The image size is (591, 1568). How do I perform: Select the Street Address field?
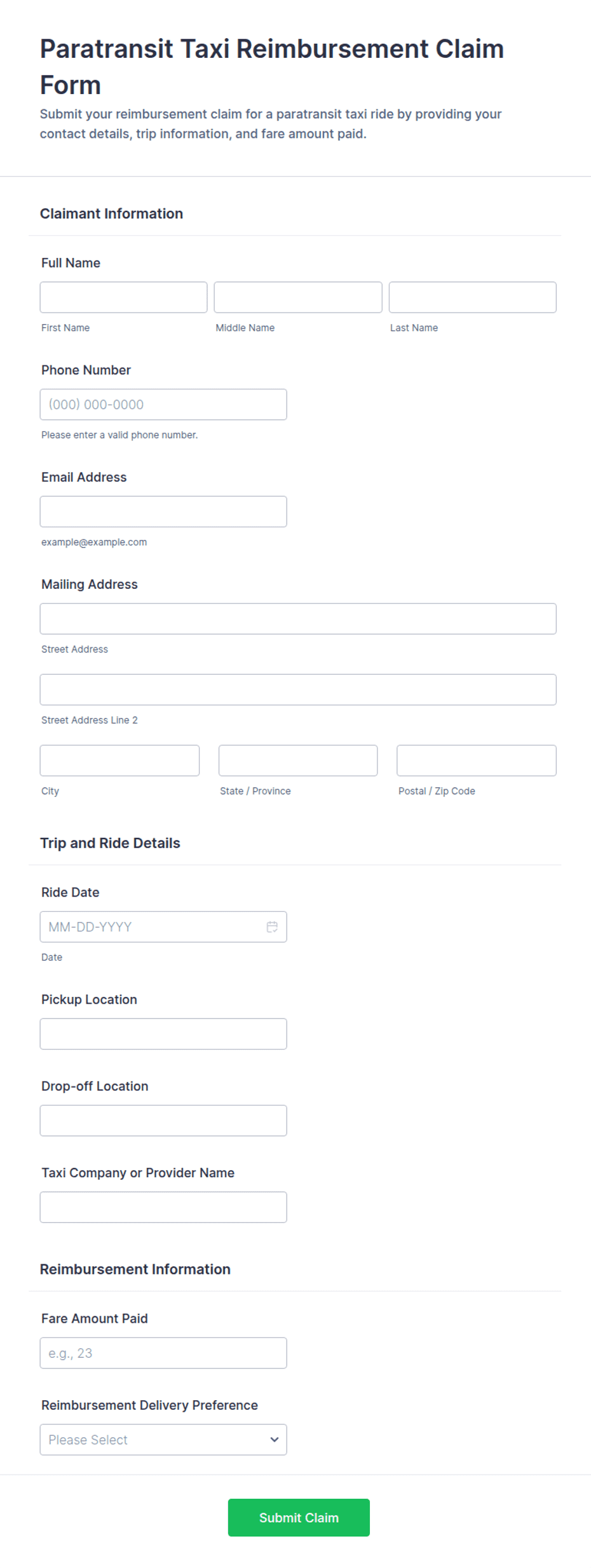pyautogui.click(x=298, y=619)
